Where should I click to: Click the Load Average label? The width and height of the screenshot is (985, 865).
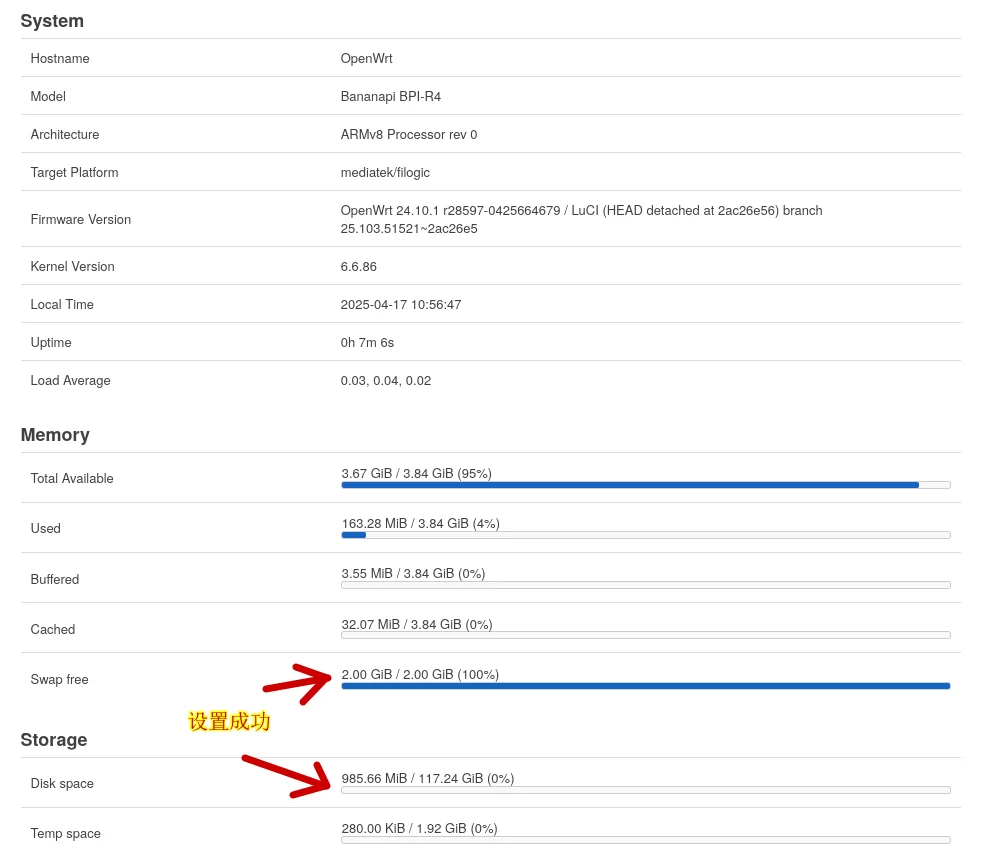70,380
